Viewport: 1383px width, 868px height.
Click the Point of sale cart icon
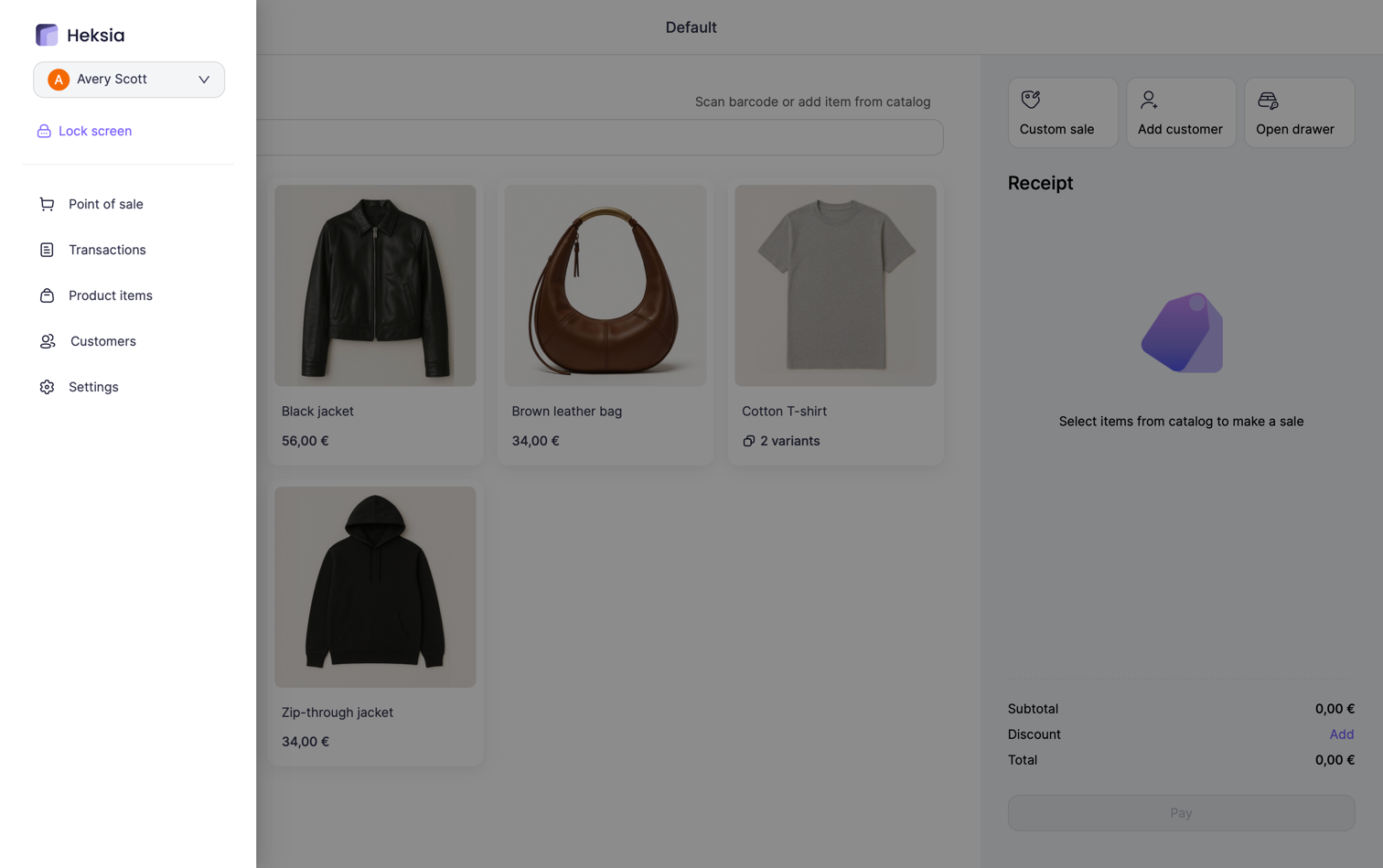click(47, 204)
